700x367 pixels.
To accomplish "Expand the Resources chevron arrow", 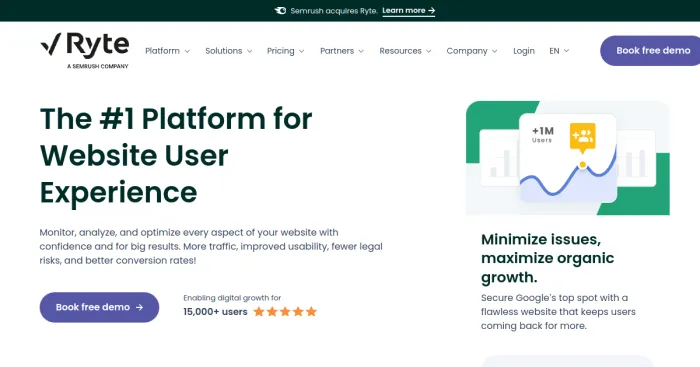I will click(x=429, y=51).
